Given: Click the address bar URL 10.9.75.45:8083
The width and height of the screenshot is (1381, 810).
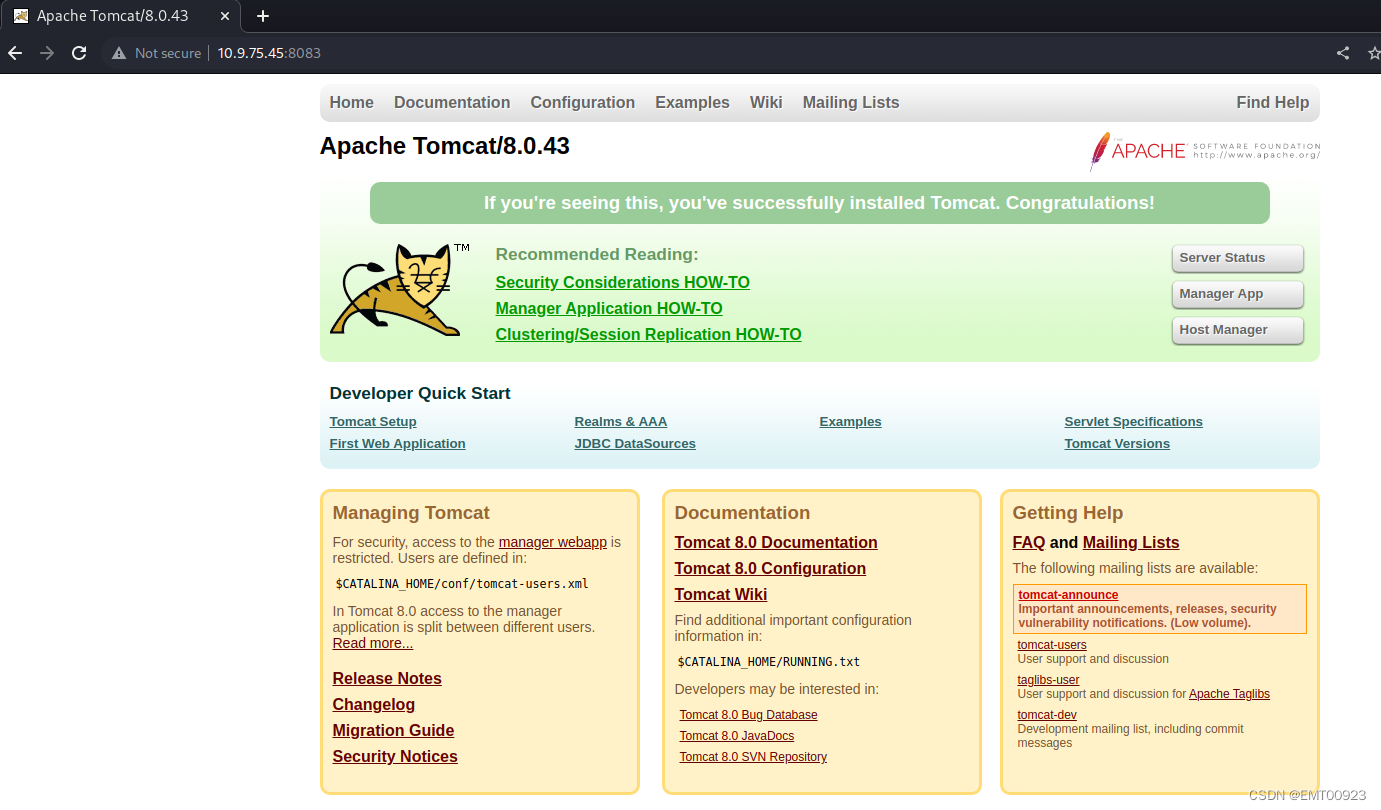Looking at the screenshot, I should click(x=269, y=53).
